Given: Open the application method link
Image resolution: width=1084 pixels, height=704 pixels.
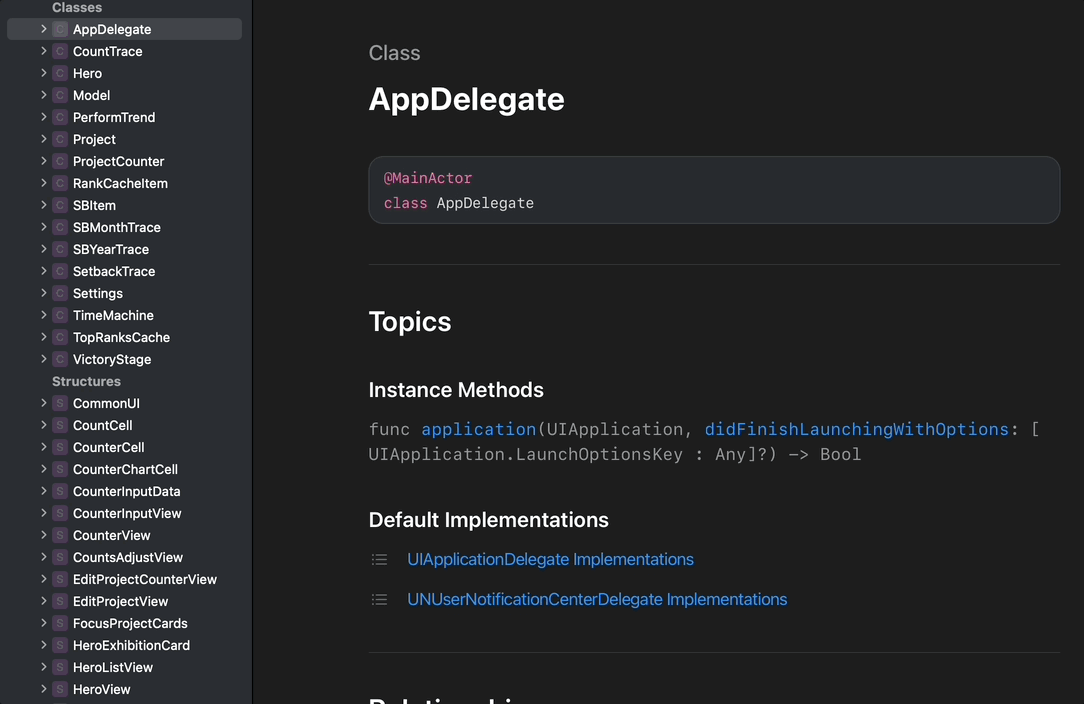Looking at the screenshot, I should [478, 429].
